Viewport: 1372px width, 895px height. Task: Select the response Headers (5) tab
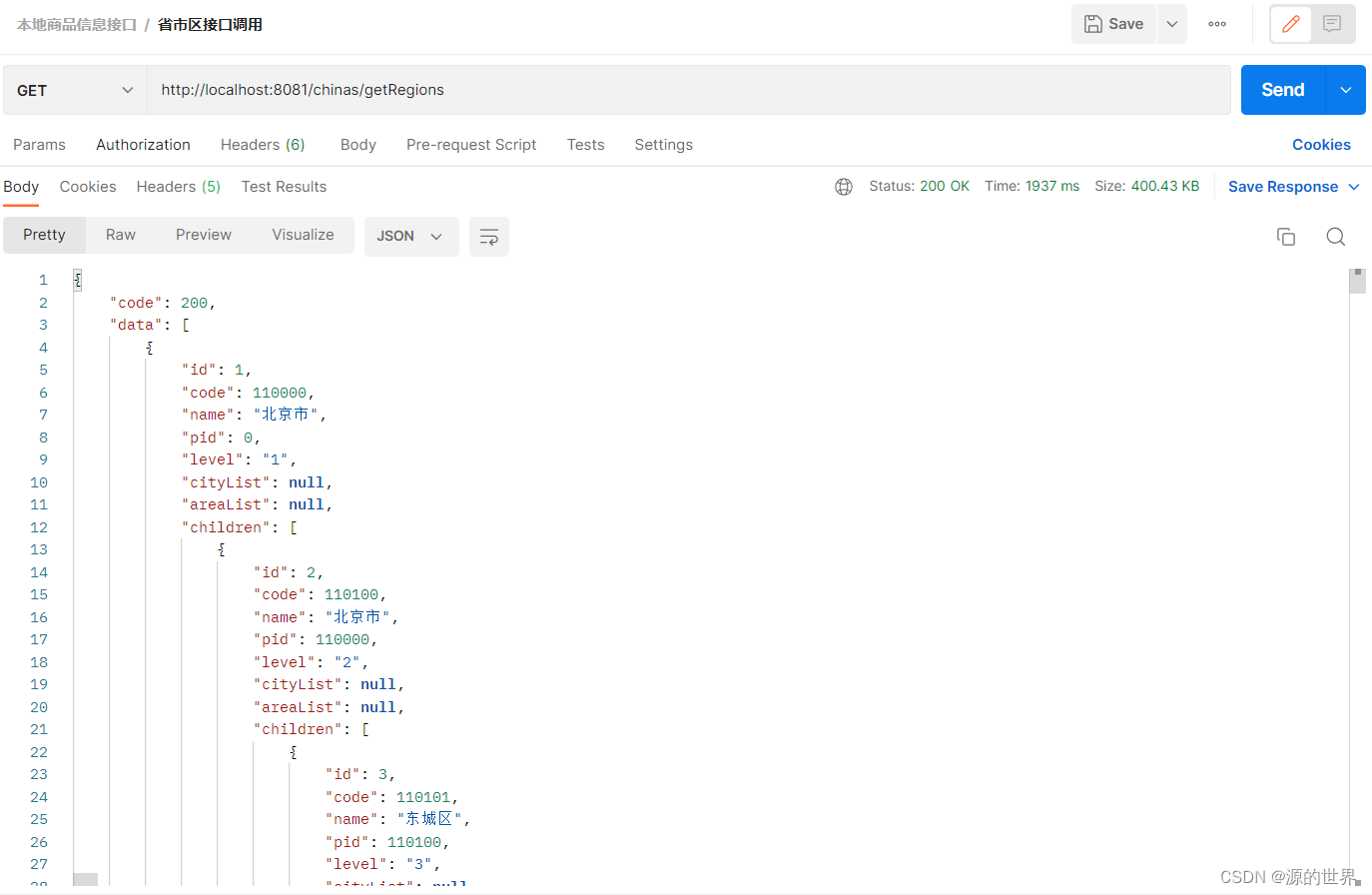[179, 187]
